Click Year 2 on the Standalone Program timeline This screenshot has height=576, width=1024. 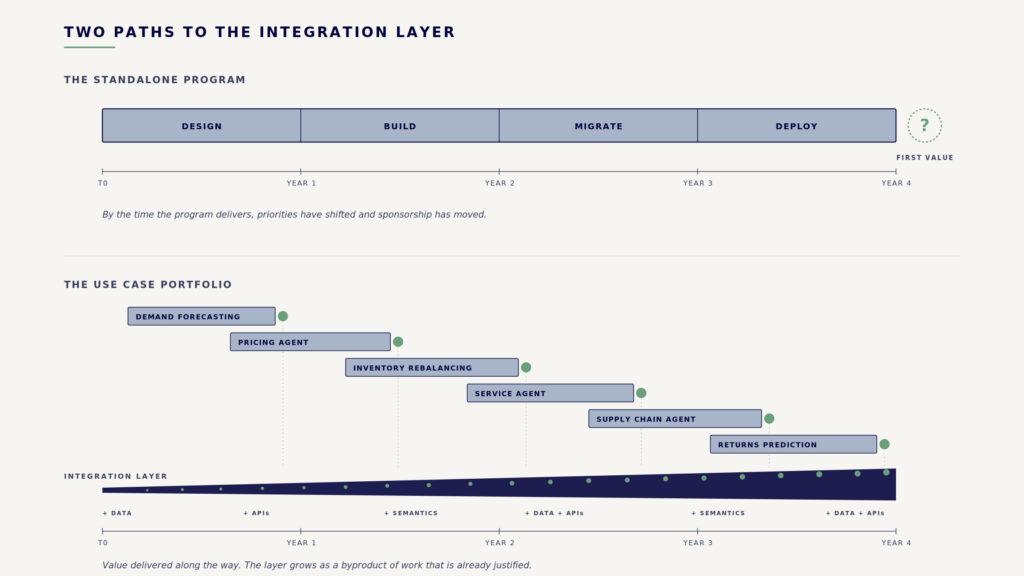pyautogui.click(x=499, y=183)
